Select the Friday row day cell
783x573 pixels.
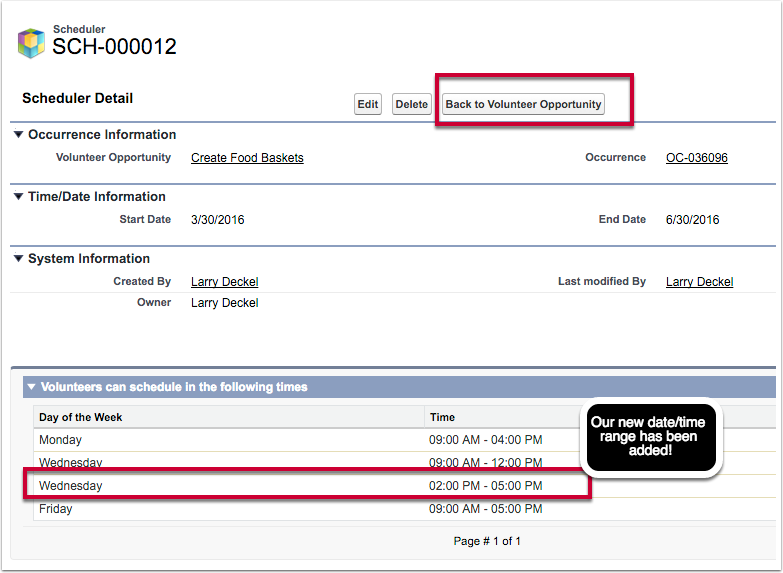(x=55, y=509)
